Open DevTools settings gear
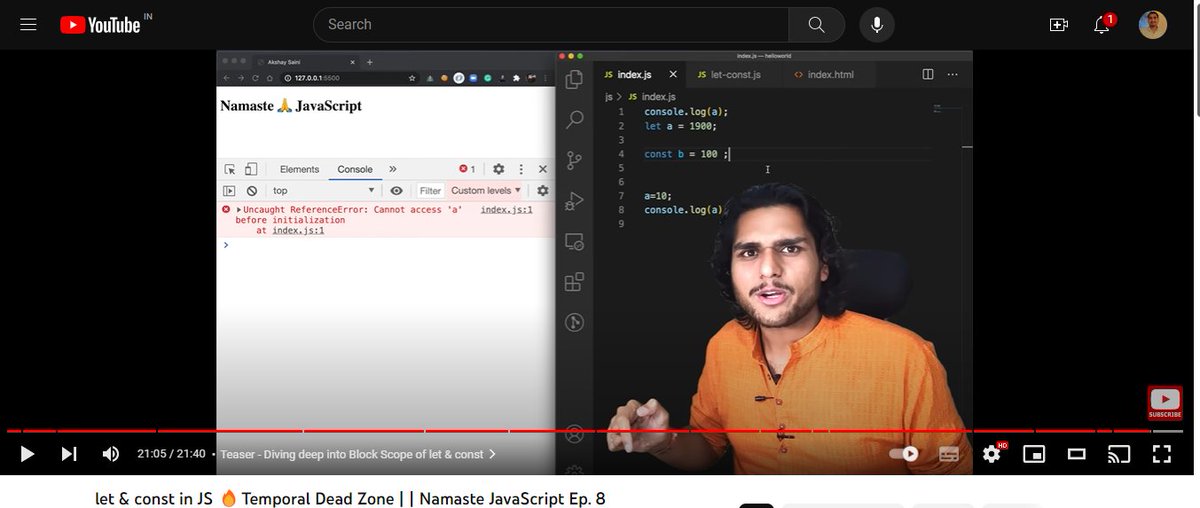This screenshot has height=508, width=1200. (498, 169)
